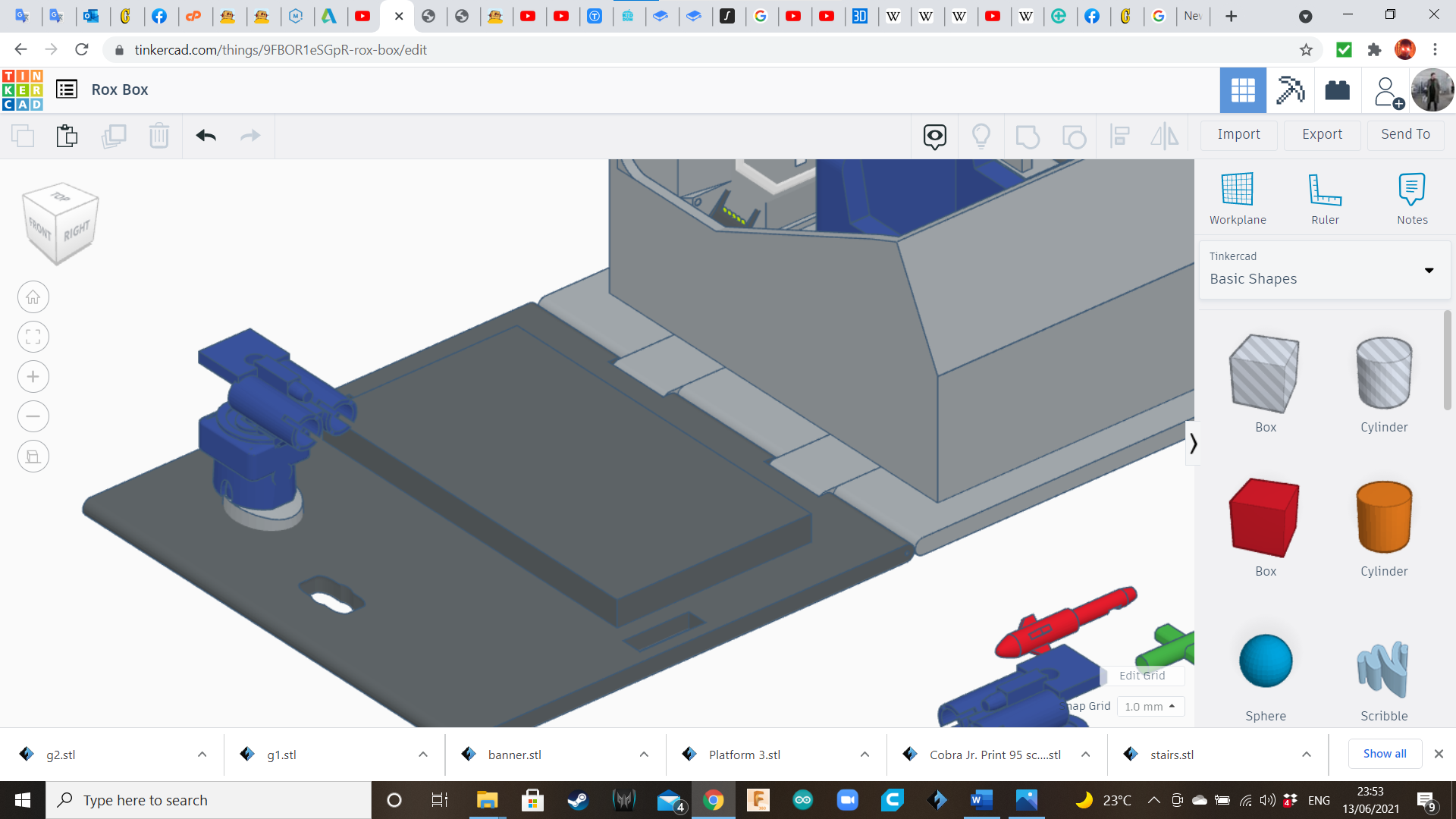Expand Basic Shapes category dropdown

click(1429, 271)
